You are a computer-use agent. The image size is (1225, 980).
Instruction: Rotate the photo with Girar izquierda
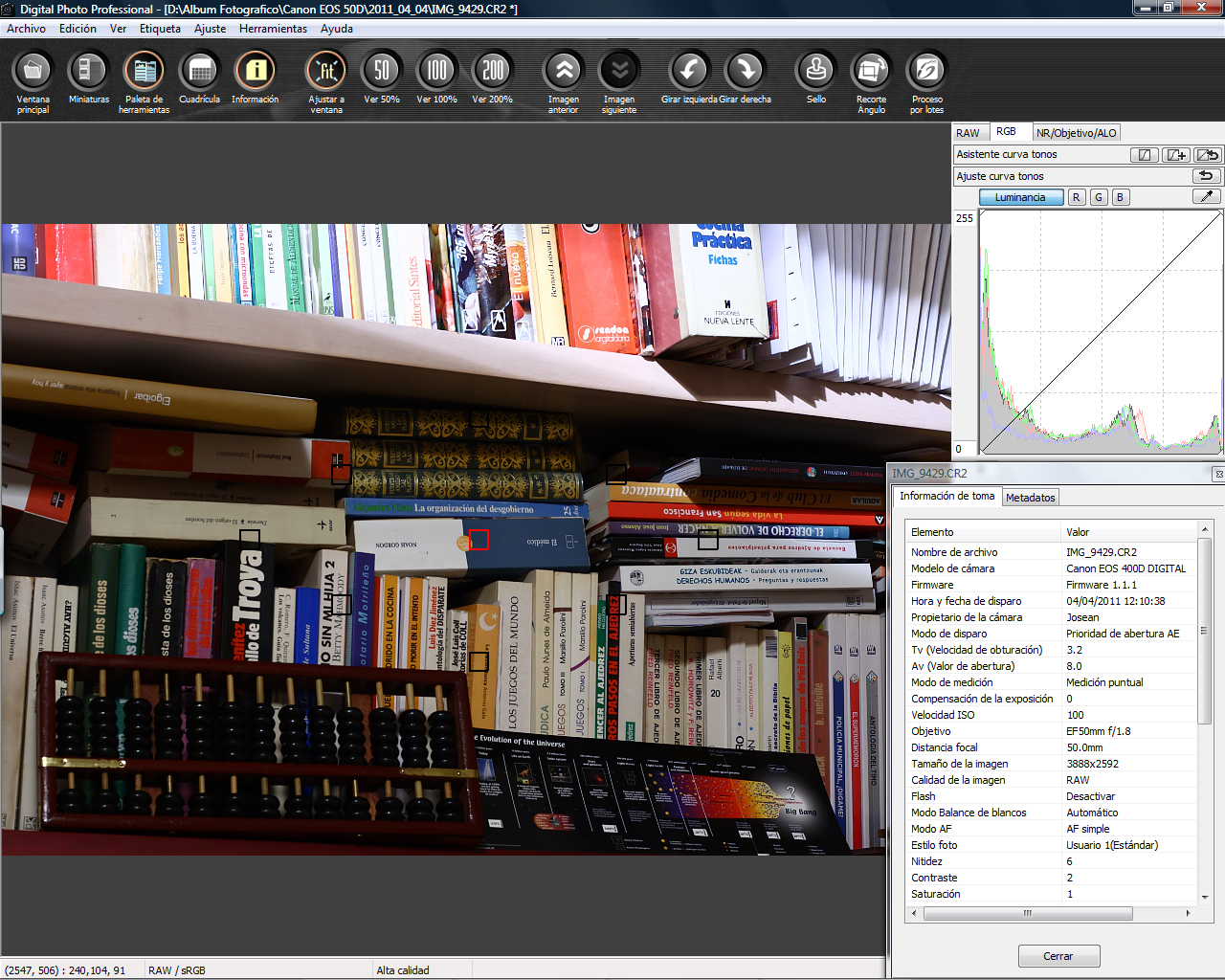(x=689, y=72)
